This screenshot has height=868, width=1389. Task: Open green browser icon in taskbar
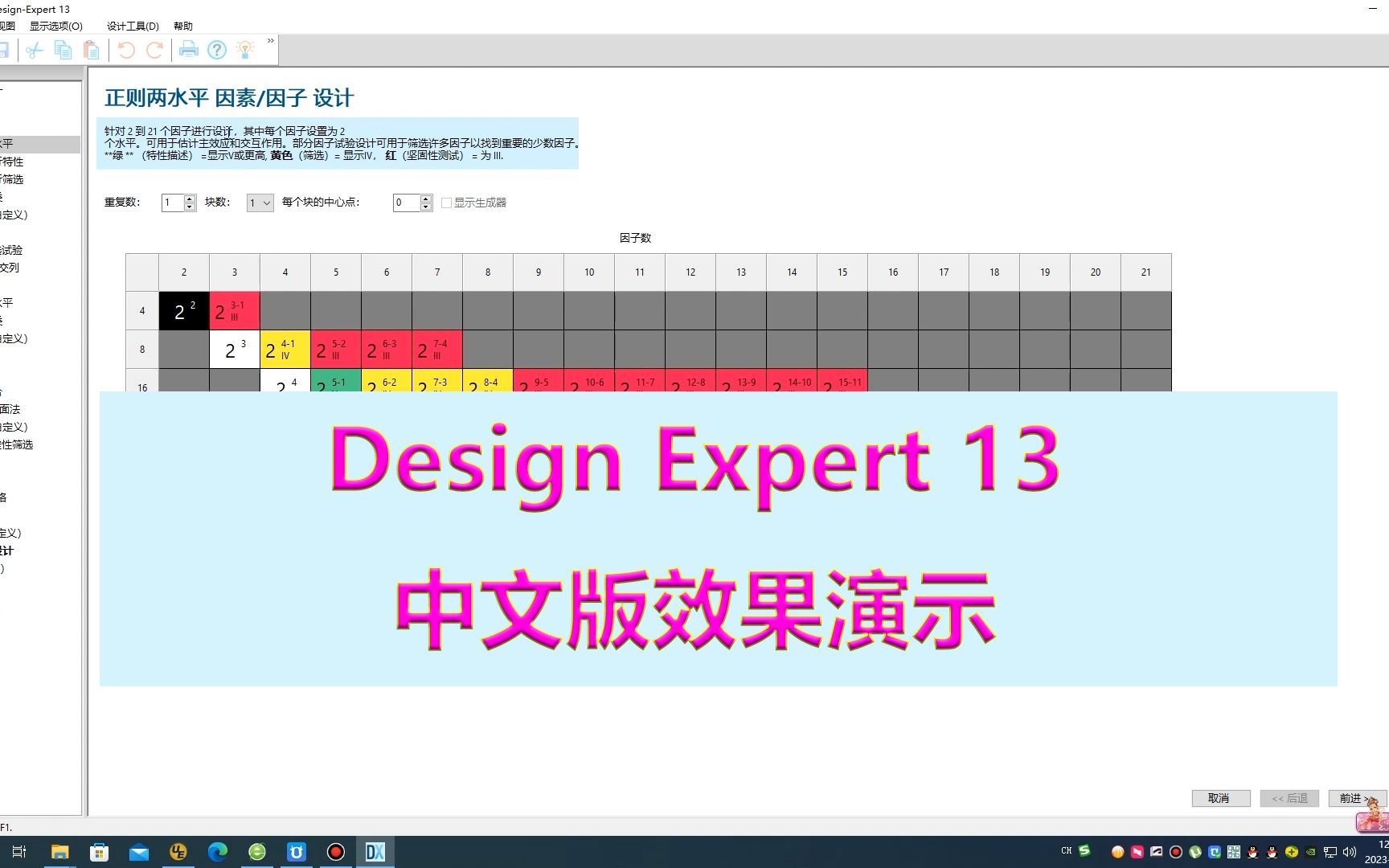[x=256, y=852]
